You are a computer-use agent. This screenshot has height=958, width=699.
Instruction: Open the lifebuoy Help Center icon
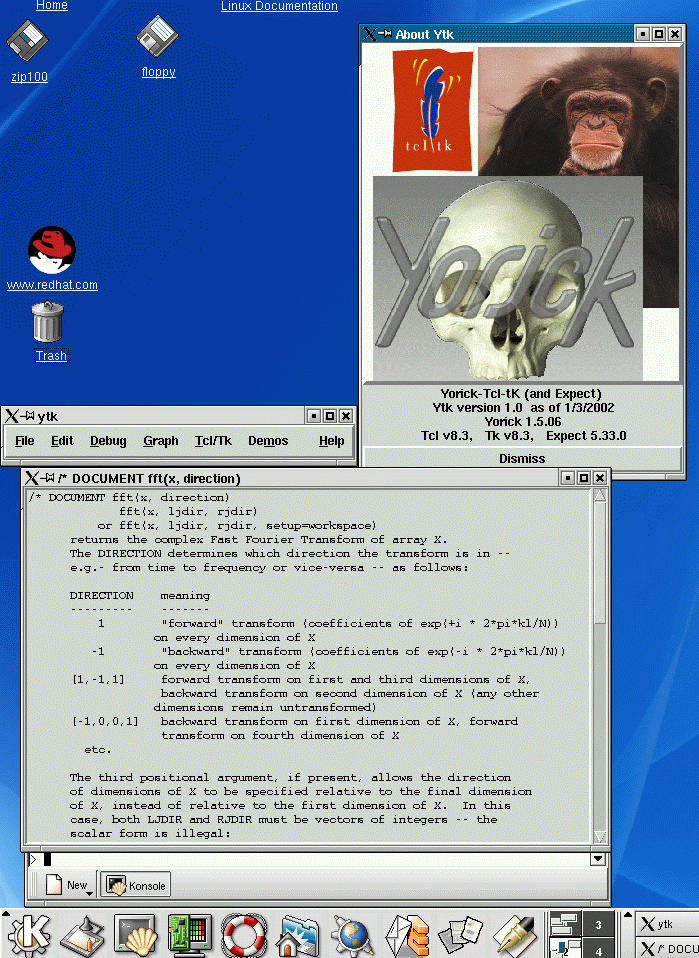[x=244, y=936]
